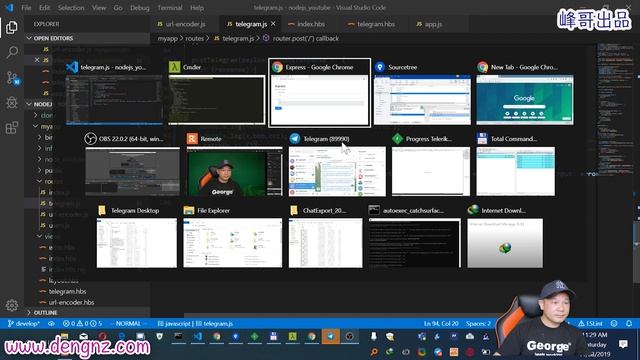Click Ln 94, Col 20 in status bar
Image resolution: width=640 pixels, height=360 pixels.
[x=441, y=324]
